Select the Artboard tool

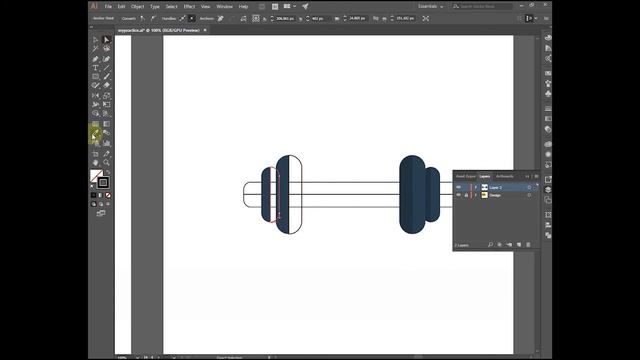(95, 154)
